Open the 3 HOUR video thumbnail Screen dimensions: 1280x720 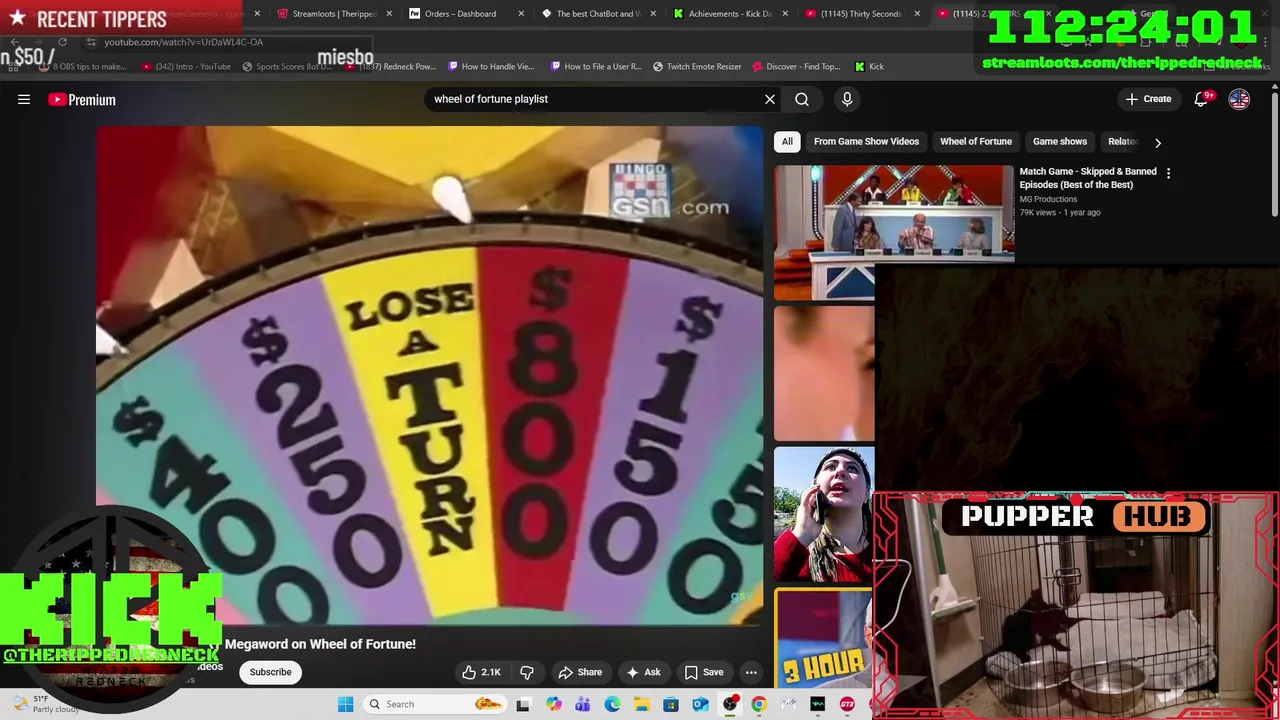(824, 638)
